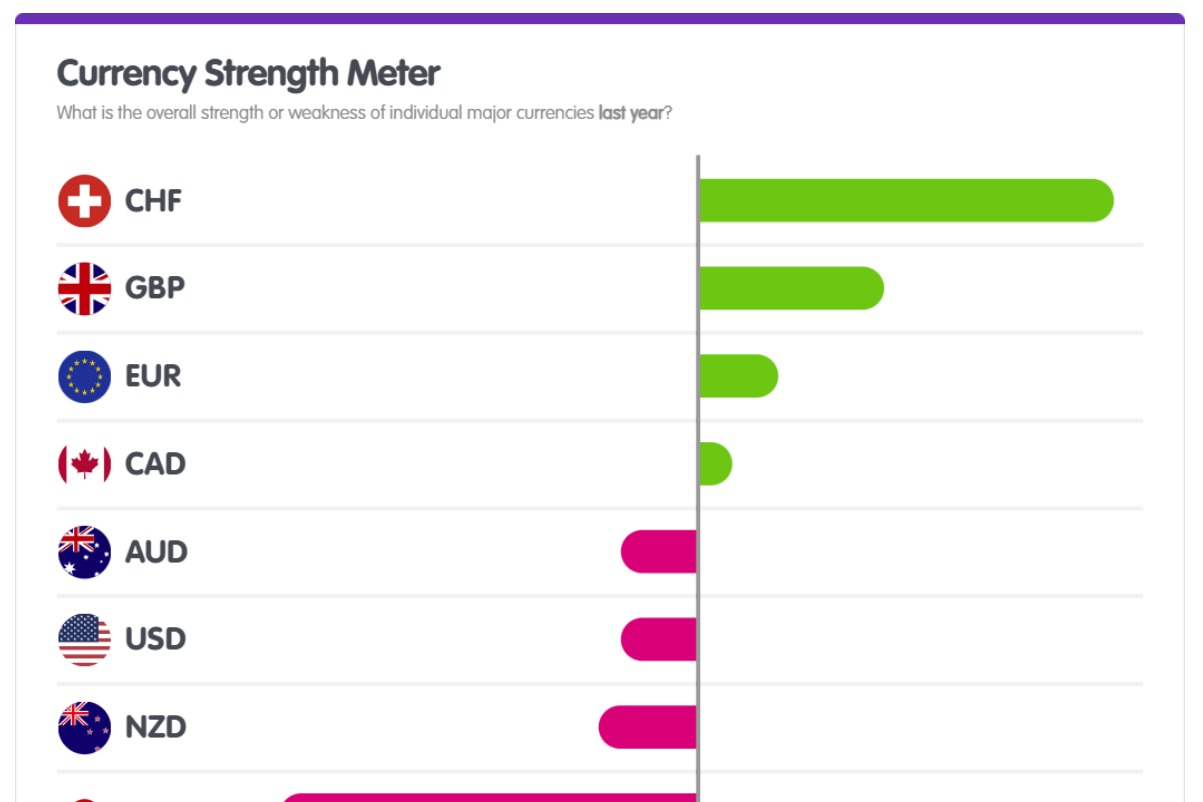Image resolution: width=1203 pixels, height=802 pixels.
Task: Click the Swiss flag icon
Action: 84,201
